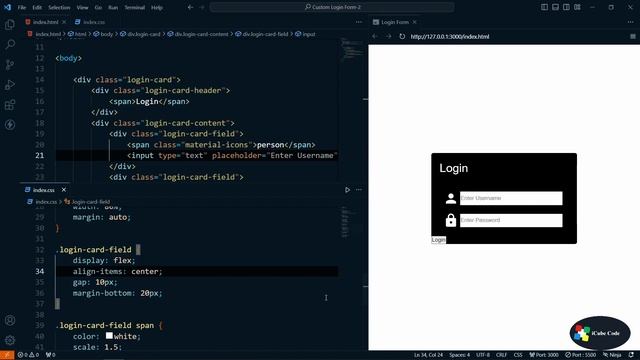Viewport: 640px width, 360px height.
Task: Click the person icon in login preview
Action: tap(451, 198)
